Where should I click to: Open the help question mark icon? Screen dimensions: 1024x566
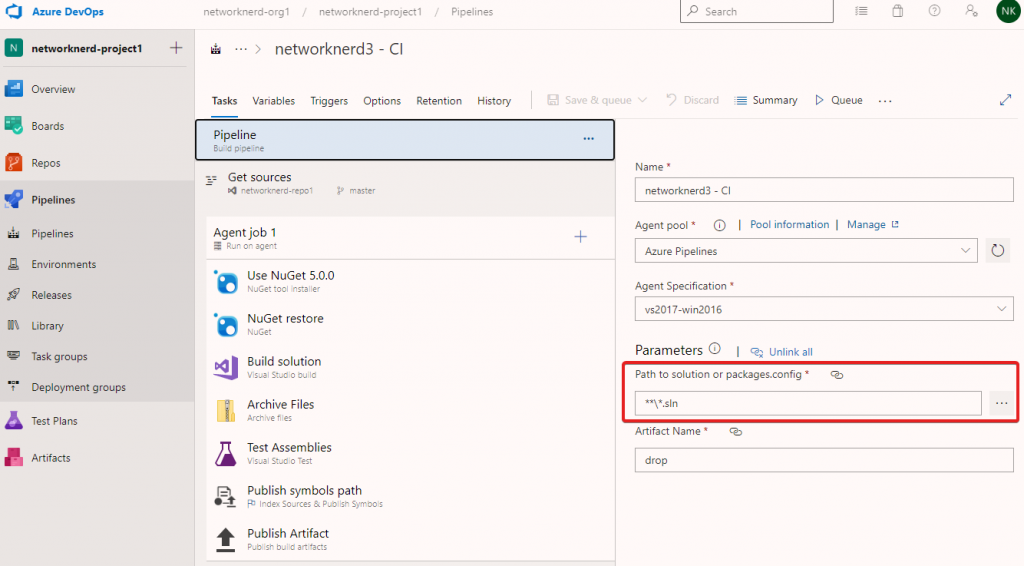click(x=935, y=11)
